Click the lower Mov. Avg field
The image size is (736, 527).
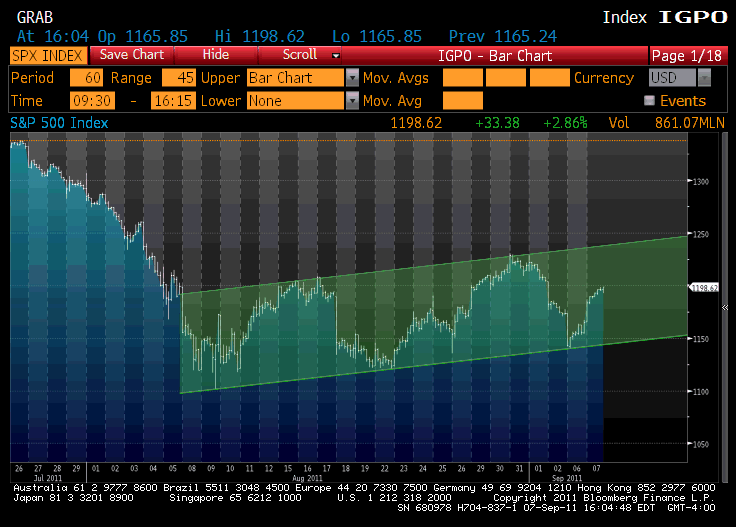pos(462,101)
